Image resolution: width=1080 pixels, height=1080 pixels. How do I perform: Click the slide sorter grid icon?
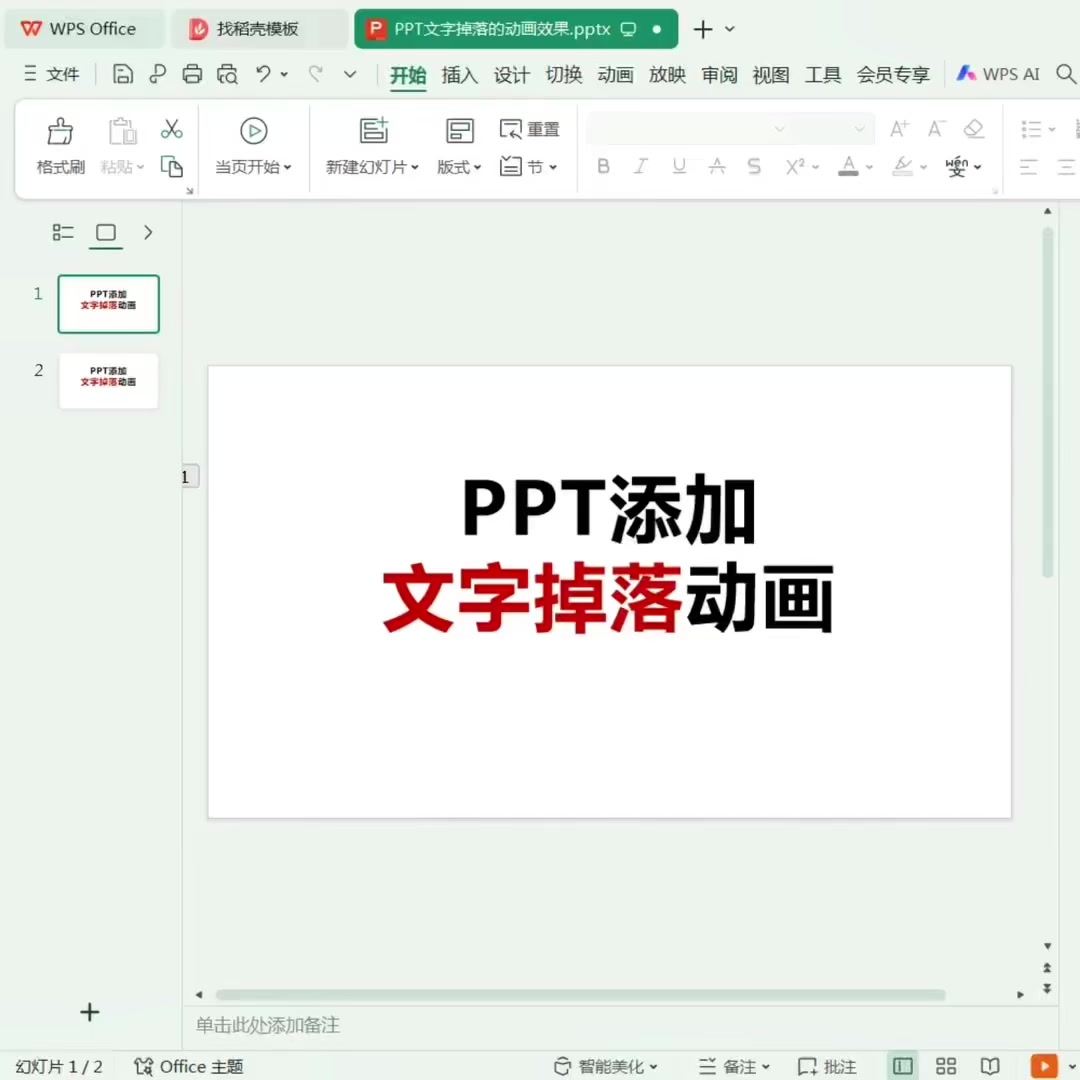[x=945, y=1066]
